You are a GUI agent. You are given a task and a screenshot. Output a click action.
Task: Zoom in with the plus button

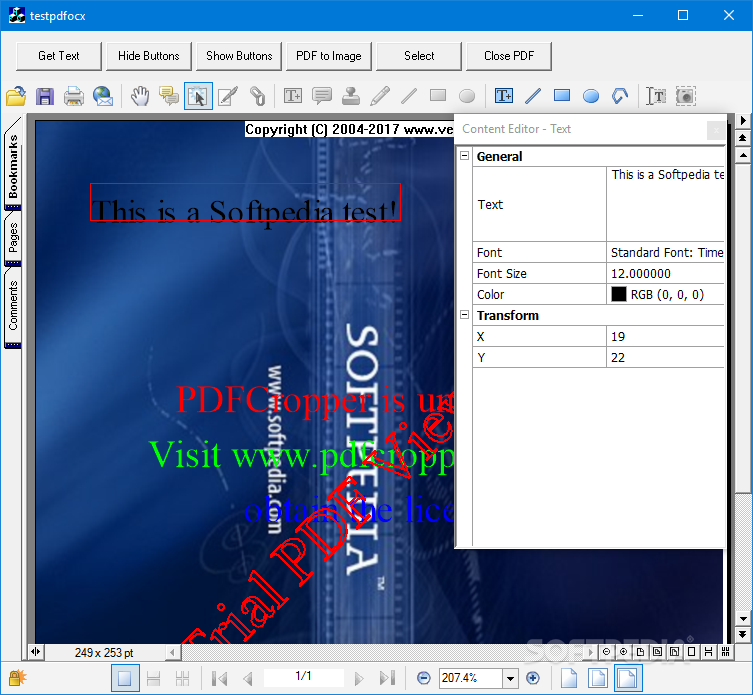point(533,678)
